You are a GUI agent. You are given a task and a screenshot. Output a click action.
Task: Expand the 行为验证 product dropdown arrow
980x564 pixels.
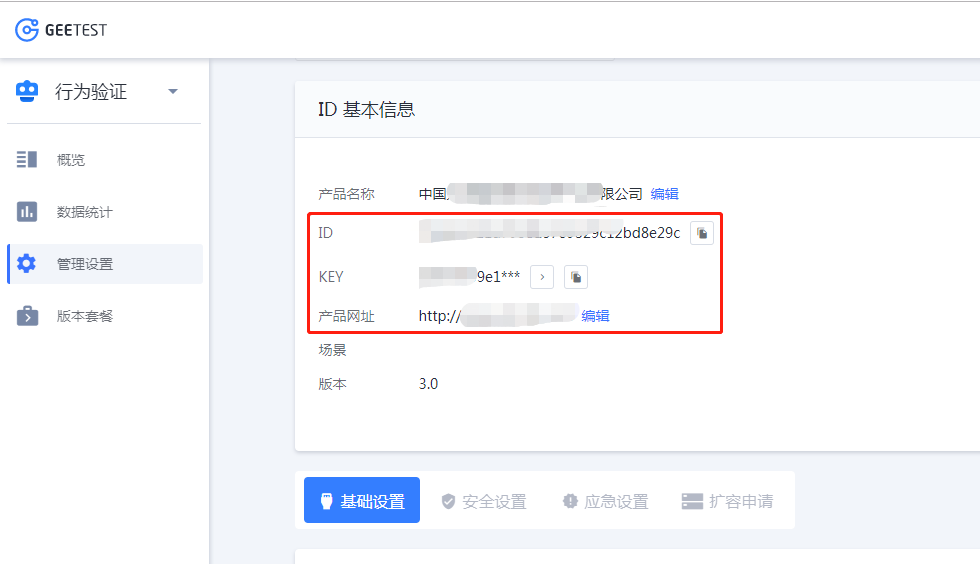click(x=173, y=92)
